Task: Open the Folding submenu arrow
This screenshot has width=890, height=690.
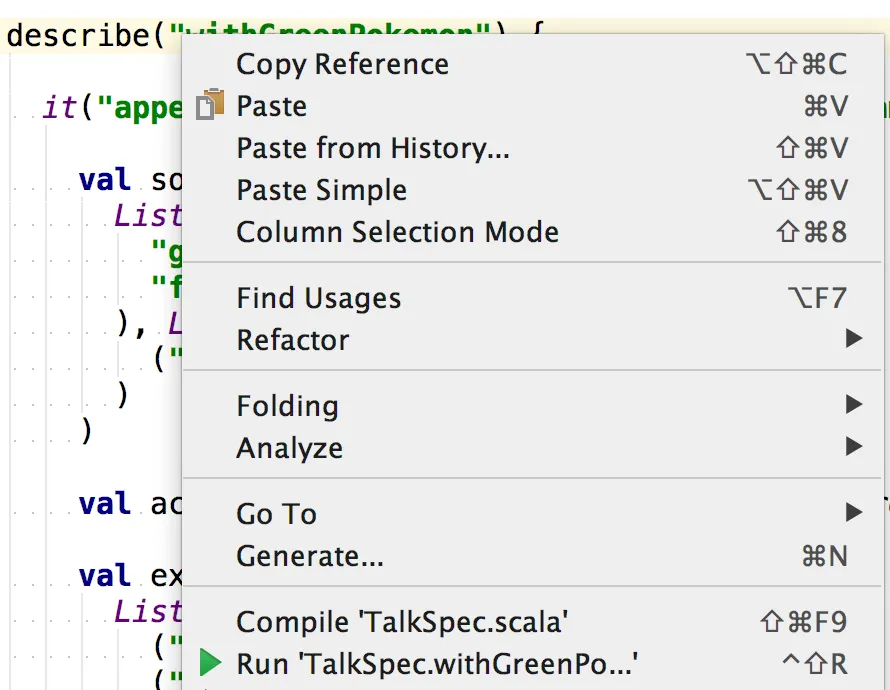Action: tap(853, 406)
